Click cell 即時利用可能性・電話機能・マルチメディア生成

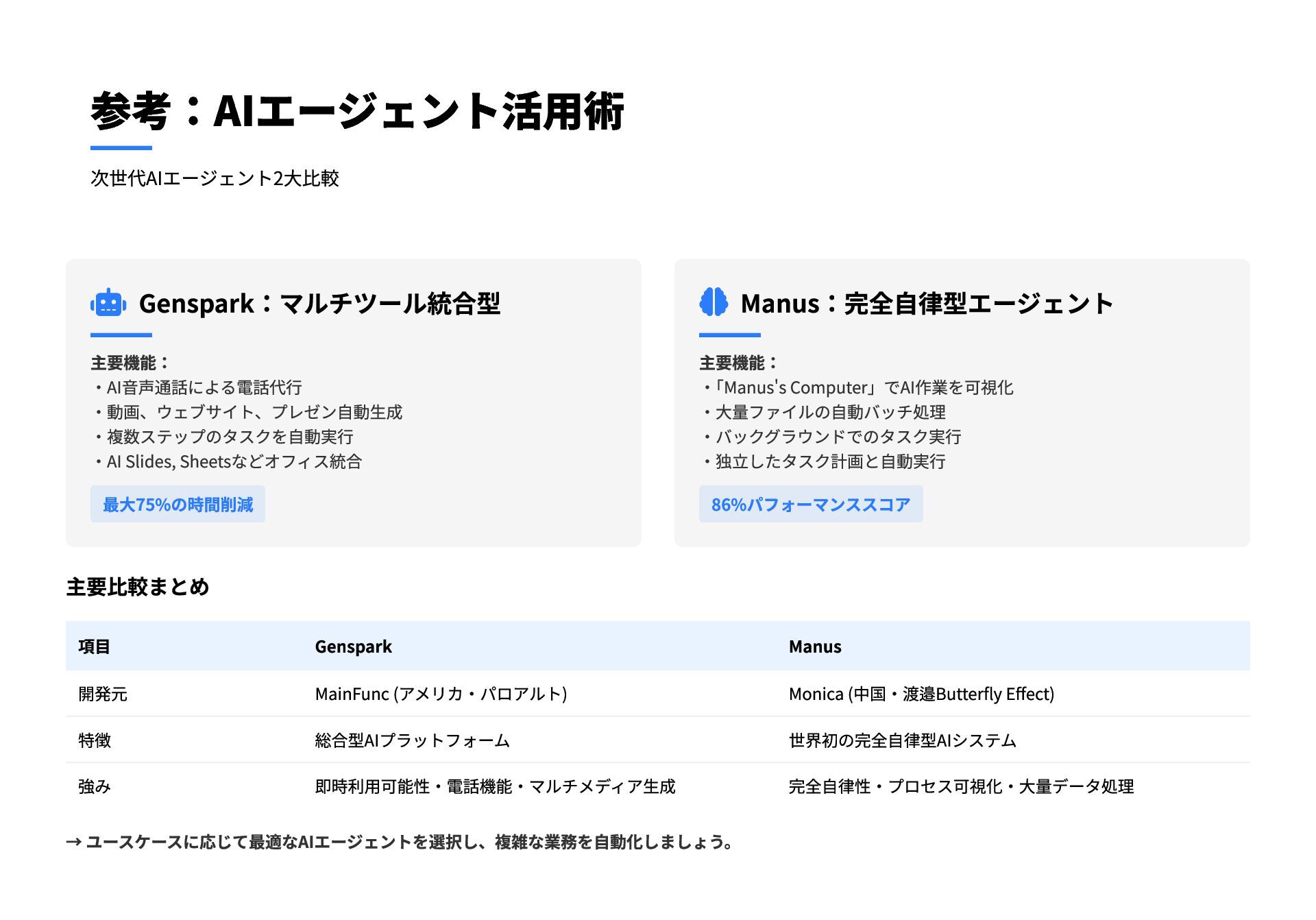click(x=496, y=786)
